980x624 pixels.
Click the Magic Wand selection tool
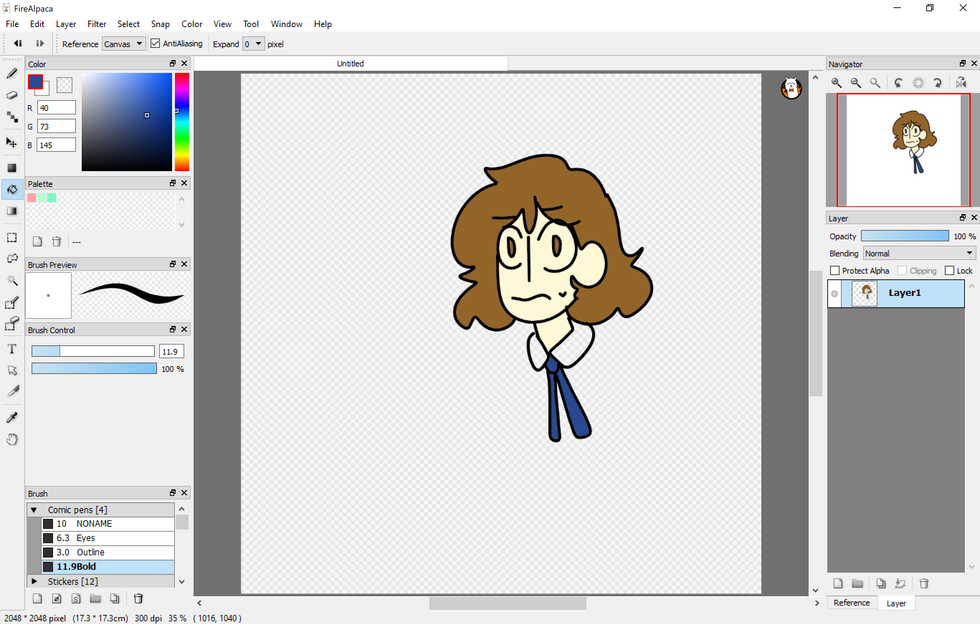point(12,281)
